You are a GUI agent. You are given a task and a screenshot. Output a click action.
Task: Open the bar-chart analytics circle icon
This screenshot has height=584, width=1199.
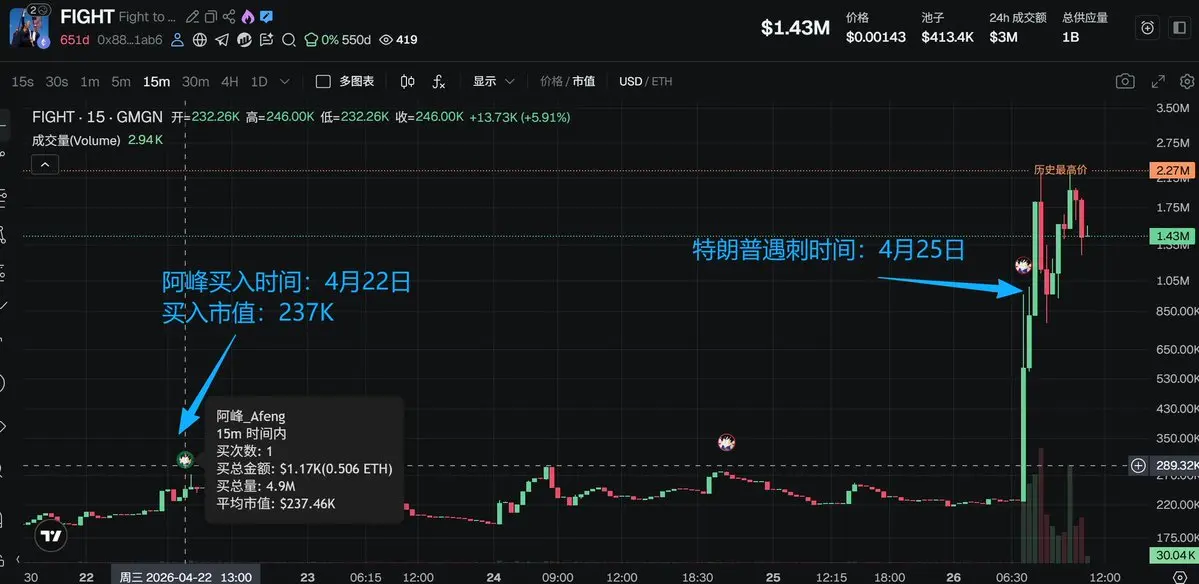pyautogui.click(x=245, y=40)
